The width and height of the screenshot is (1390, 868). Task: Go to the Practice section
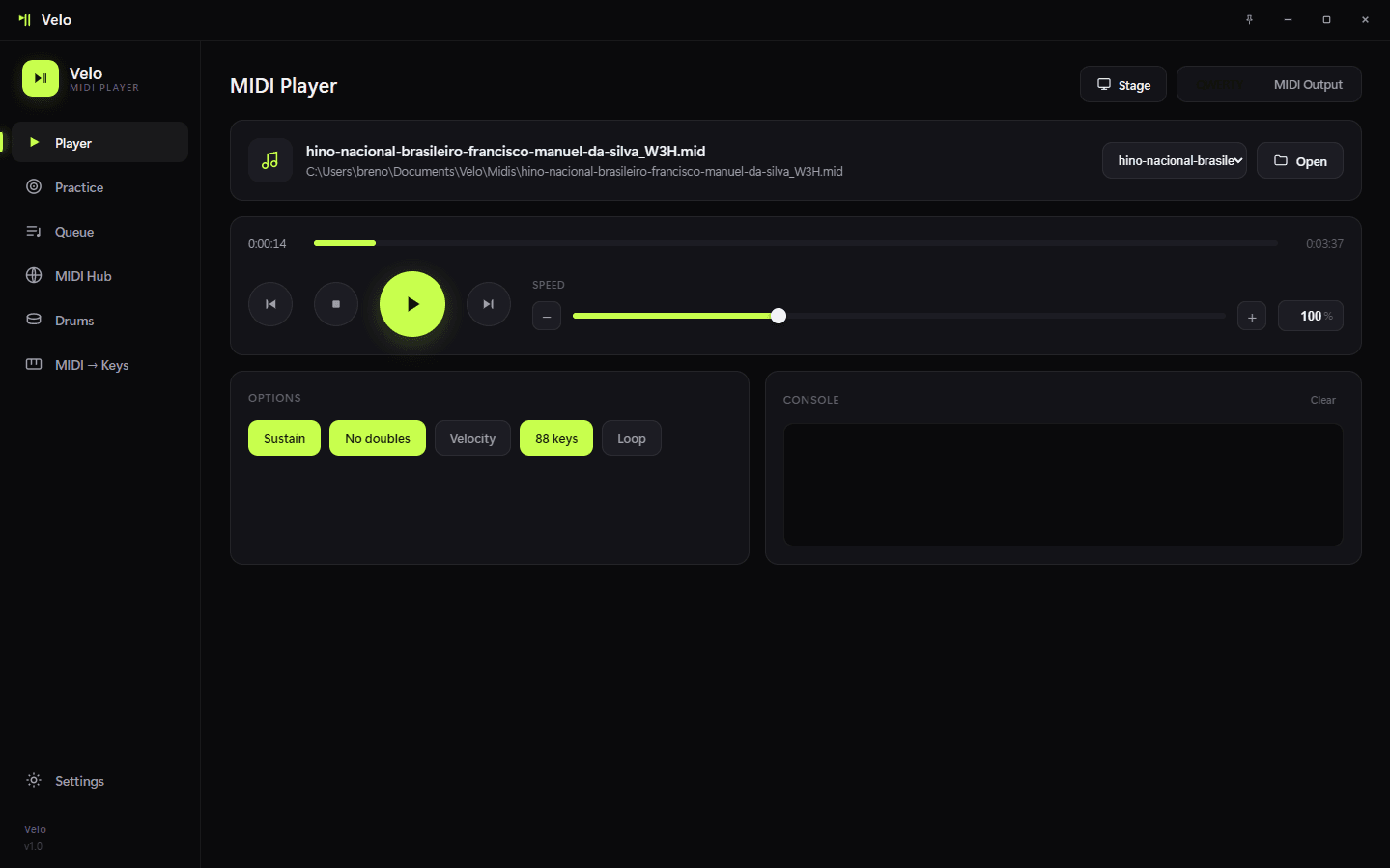(x=99, y=187)
